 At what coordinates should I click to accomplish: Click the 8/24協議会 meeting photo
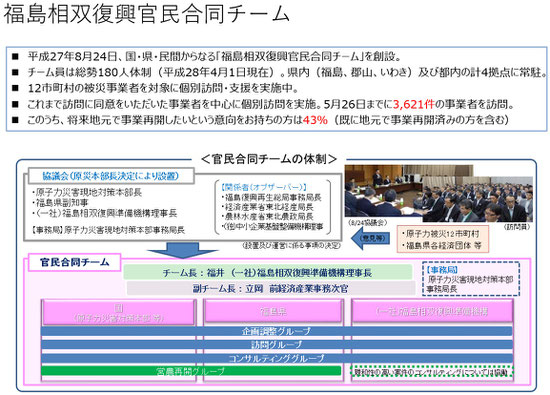pyautogui.click(x=384, y=191)
